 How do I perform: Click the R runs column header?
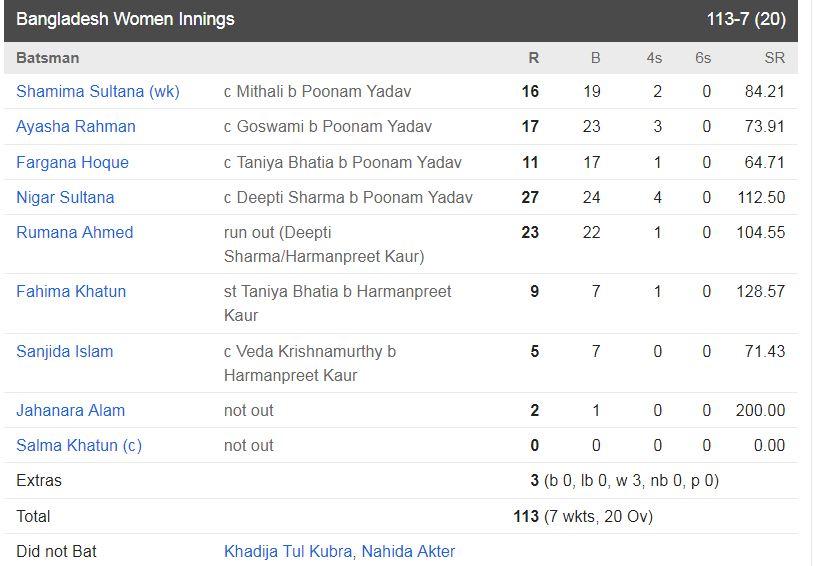tap(534, 58)
